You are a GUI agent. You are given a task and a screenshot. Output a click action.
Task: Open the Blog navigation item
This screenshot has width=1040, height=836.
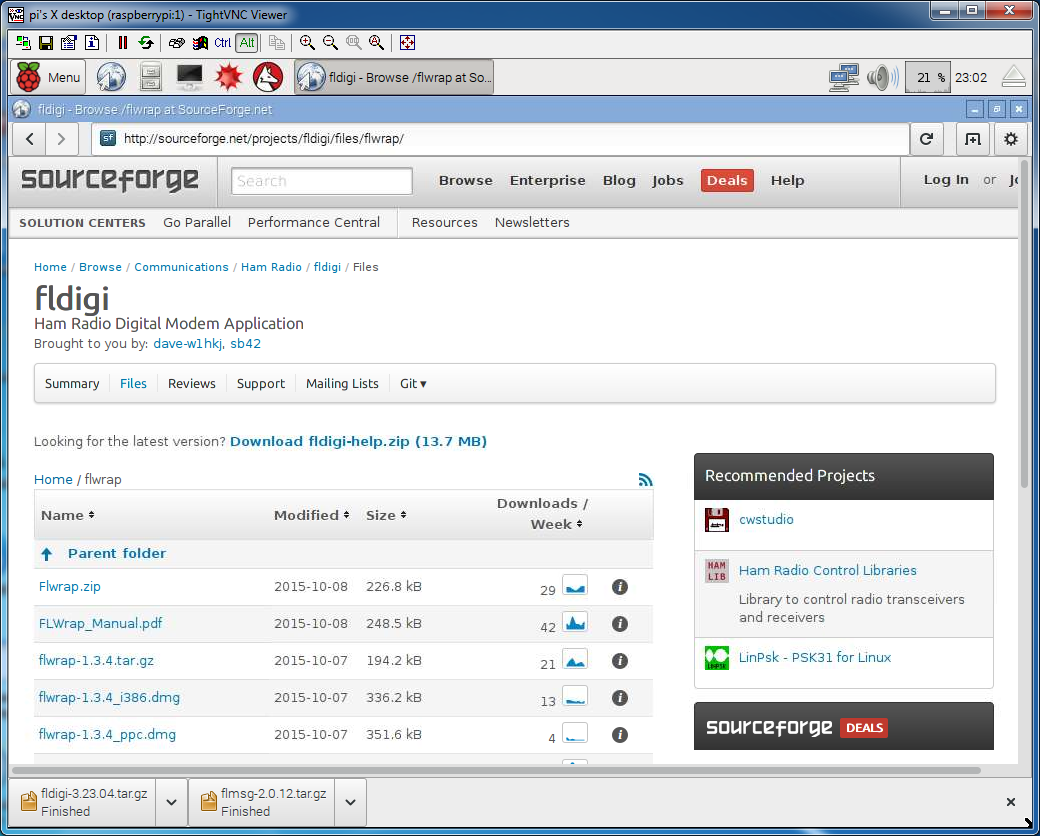pos(619,180)
